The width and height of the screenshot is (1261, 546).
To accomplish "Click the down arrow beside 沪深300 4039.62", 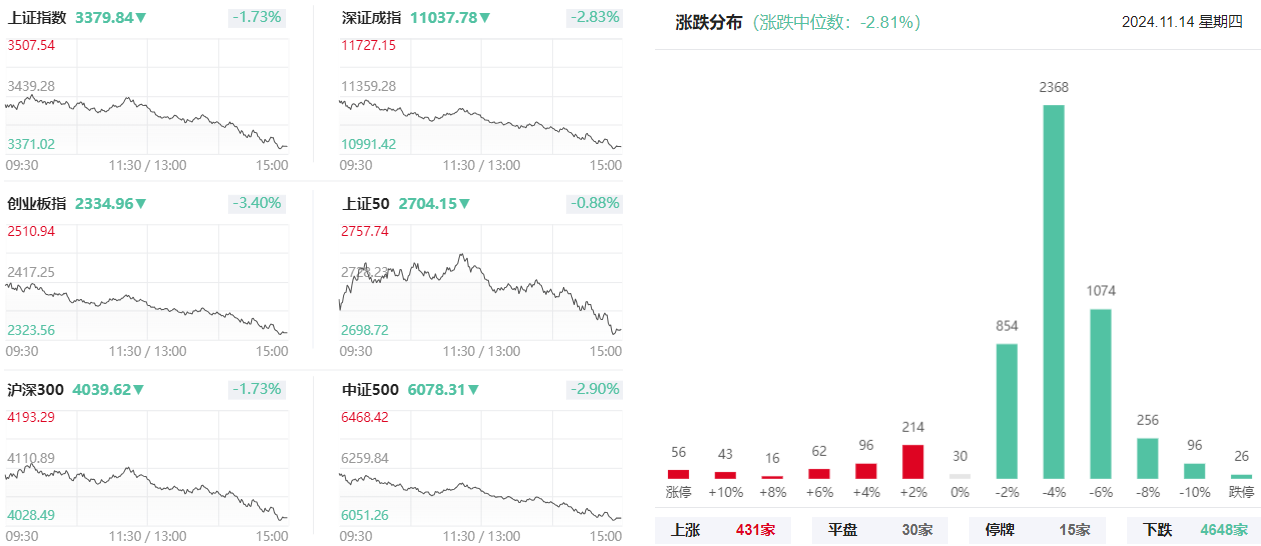I will pos(138,390).
